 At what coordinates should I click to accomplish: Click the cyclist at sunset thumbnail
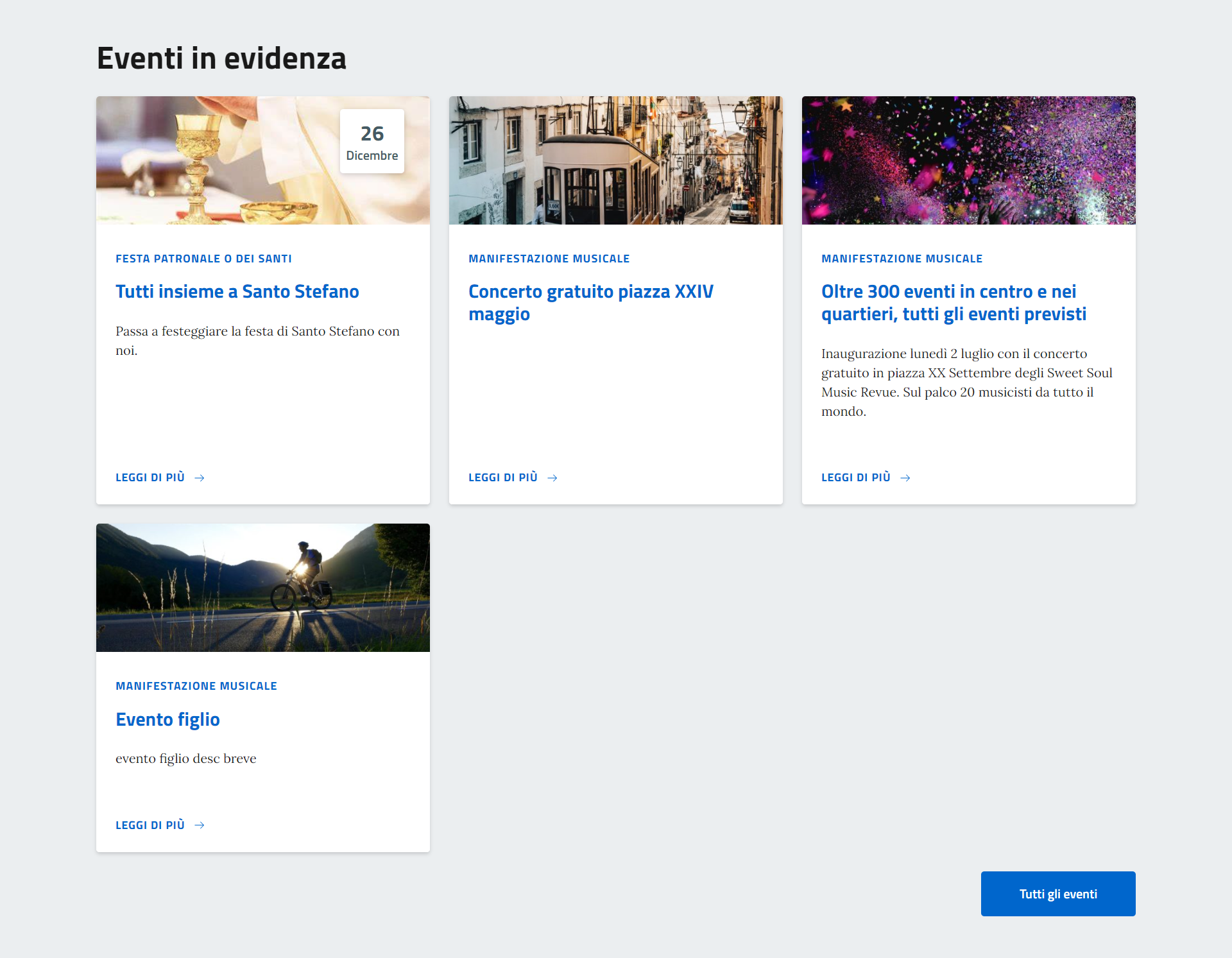[262, 588]
